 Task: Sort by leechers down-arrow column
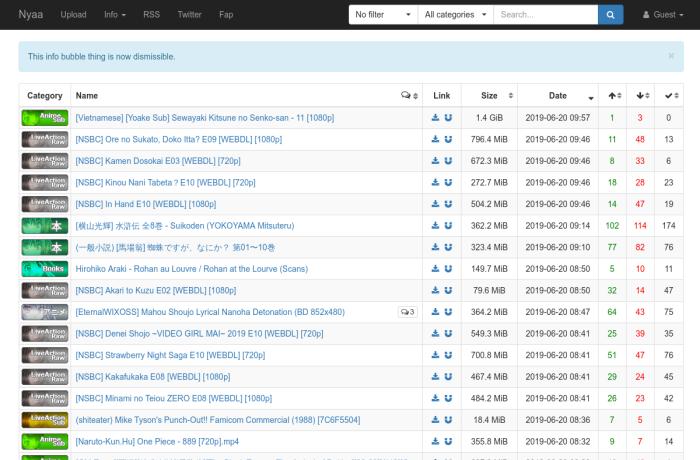(640, 96)
